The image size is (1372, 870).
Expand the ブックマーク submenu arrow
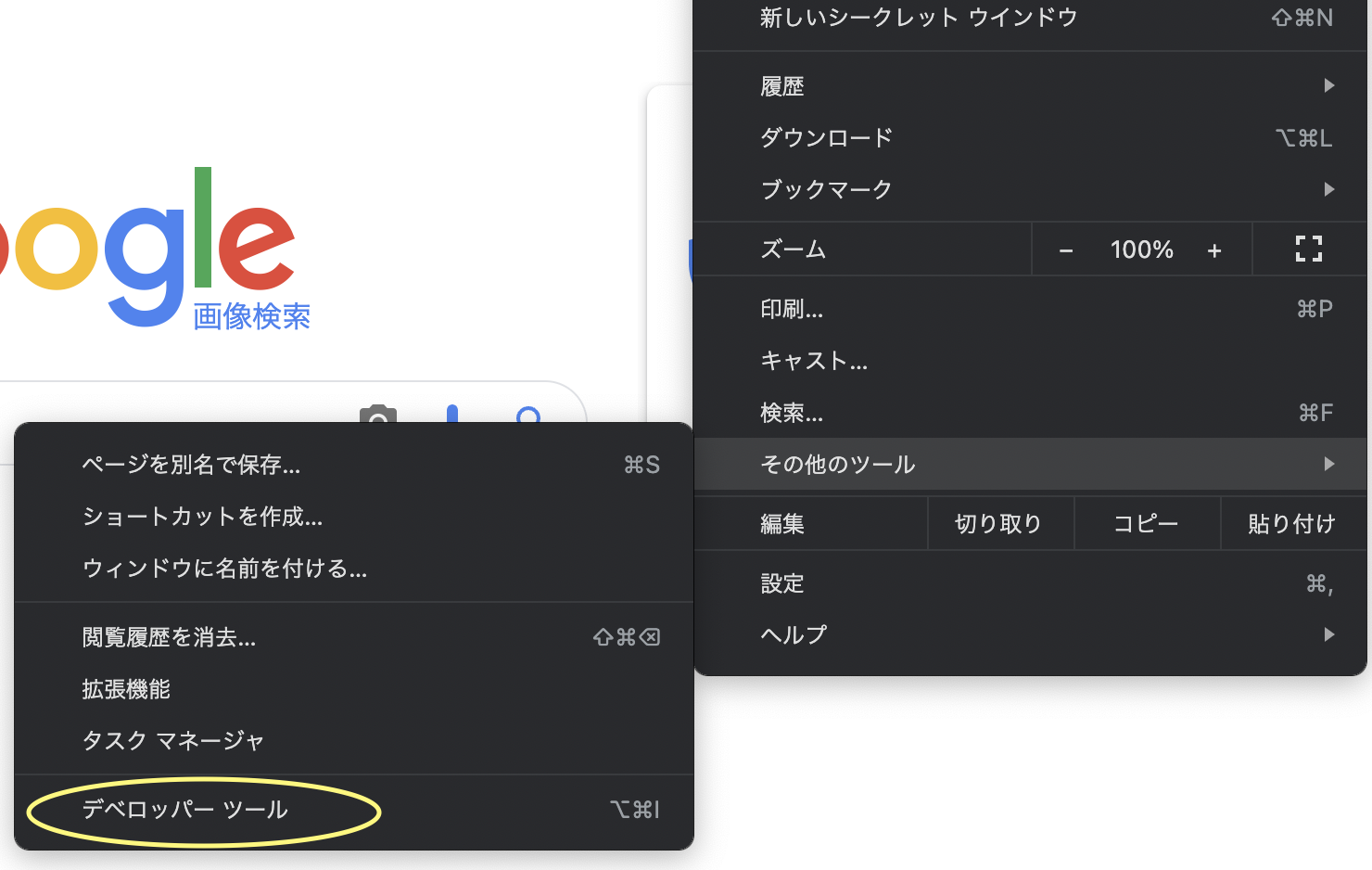coord(1329,189)
